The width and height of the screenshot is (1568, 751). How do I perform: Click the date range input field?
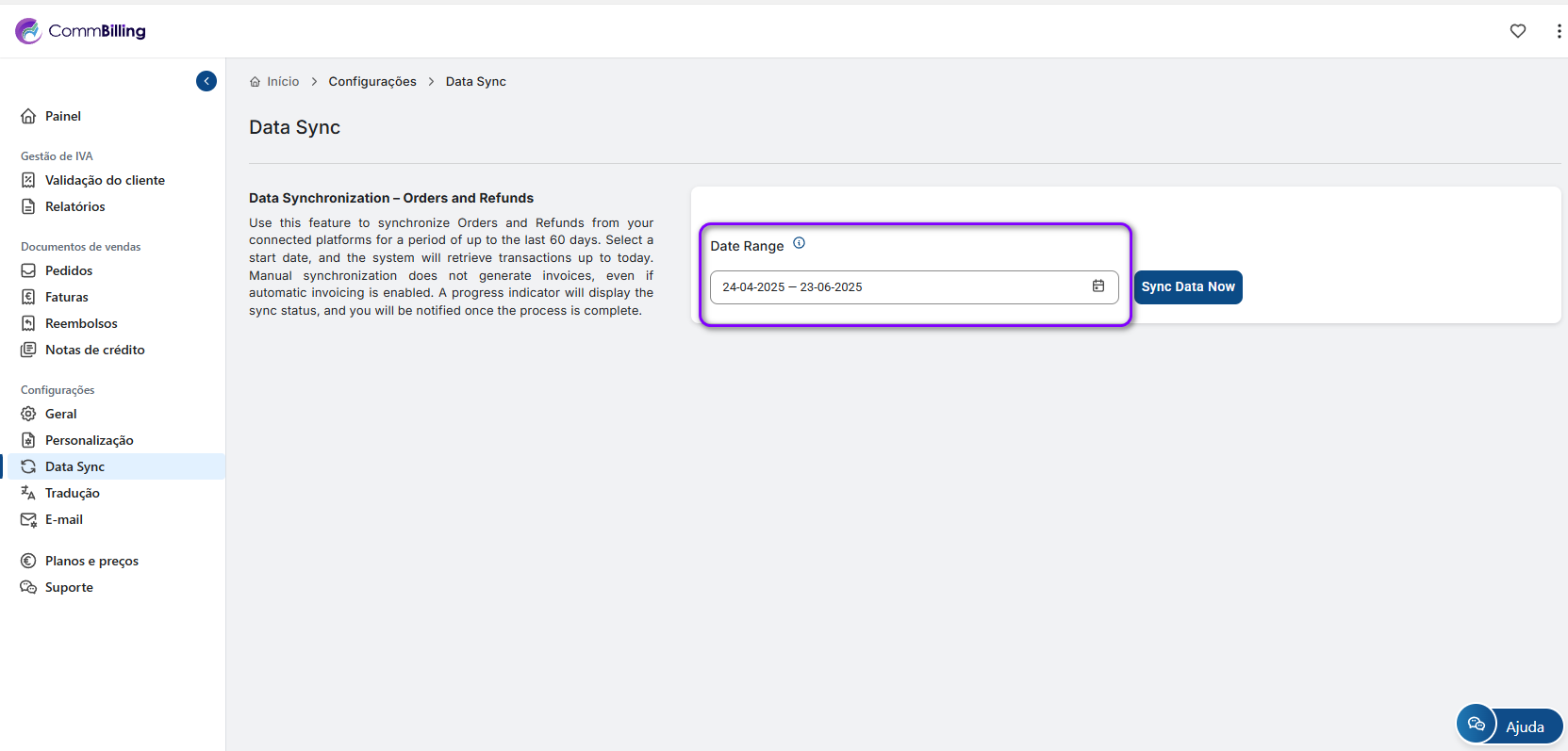(x=896, y=287)
